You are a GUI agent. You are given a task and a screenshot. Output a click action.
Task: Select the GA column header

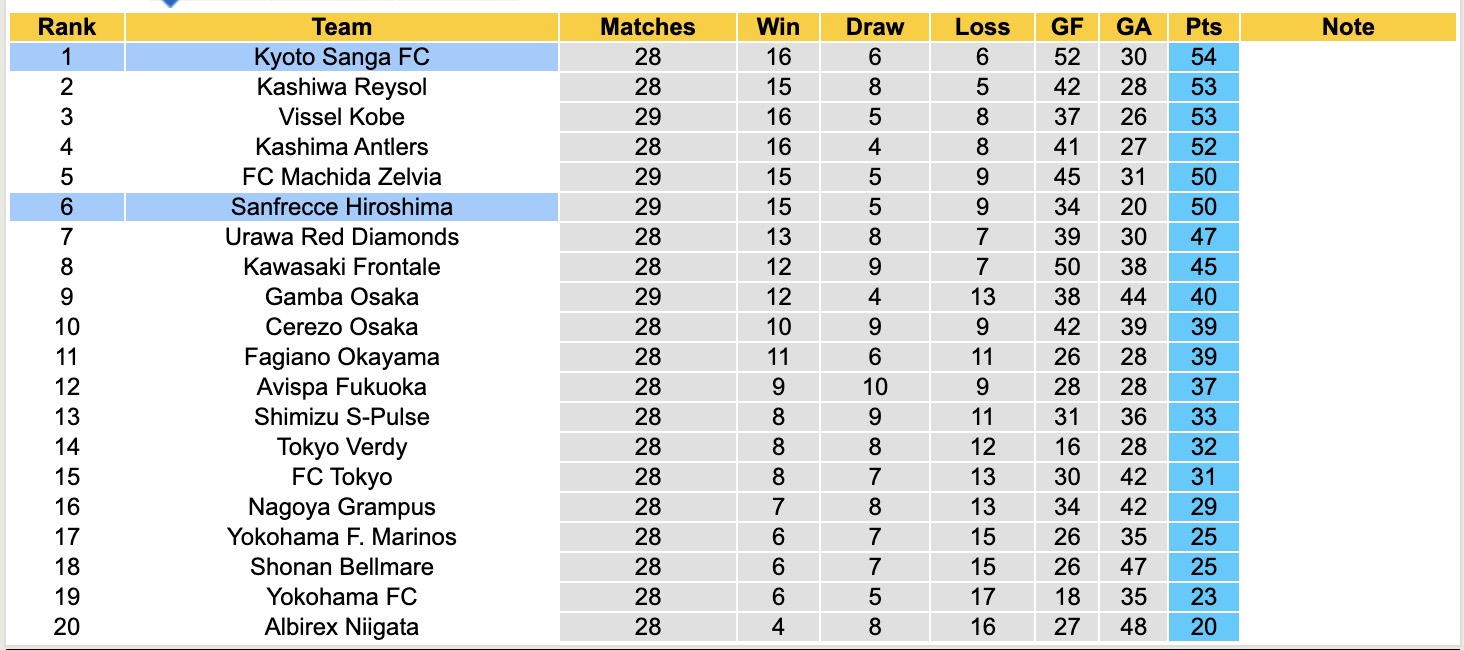(1134, 27)
